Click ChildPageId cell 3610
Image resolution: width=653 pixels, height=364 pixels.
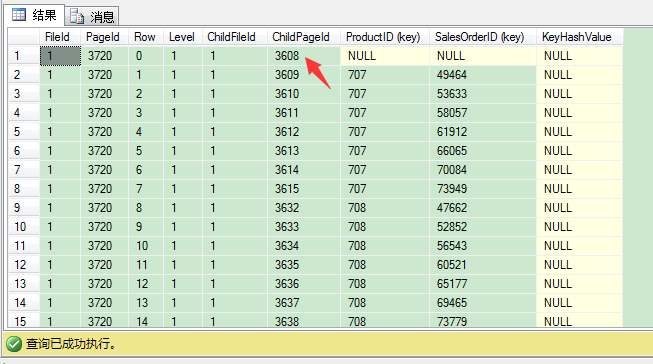304,94
